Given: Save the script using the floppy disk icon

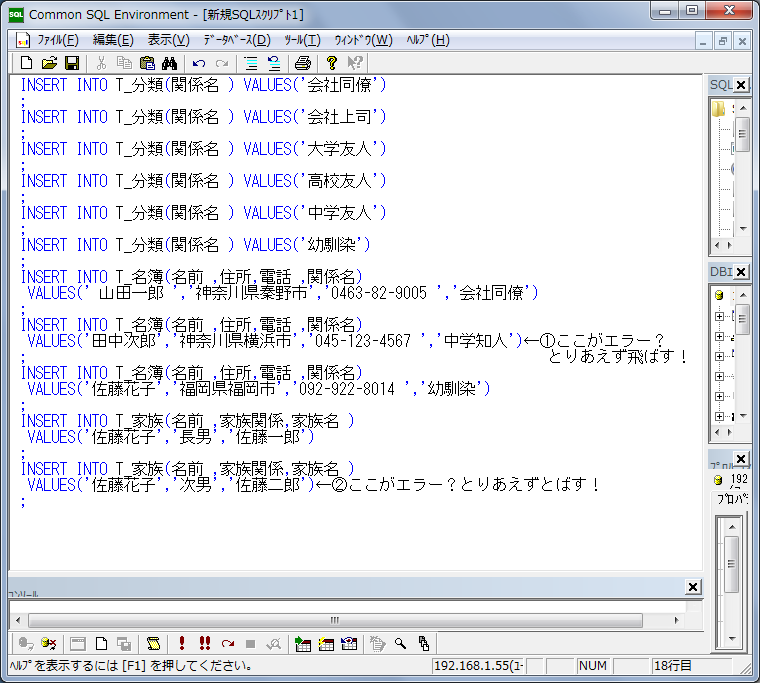Looking at the screenshot, I should [71, 63].
